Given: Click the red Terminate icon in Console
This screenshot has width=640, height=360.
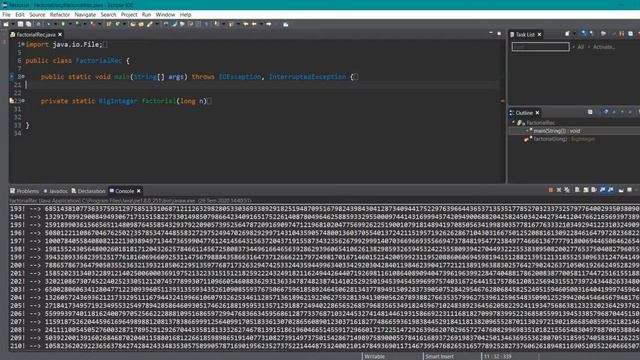Looking at the screenshot, I should click(551, 190).
